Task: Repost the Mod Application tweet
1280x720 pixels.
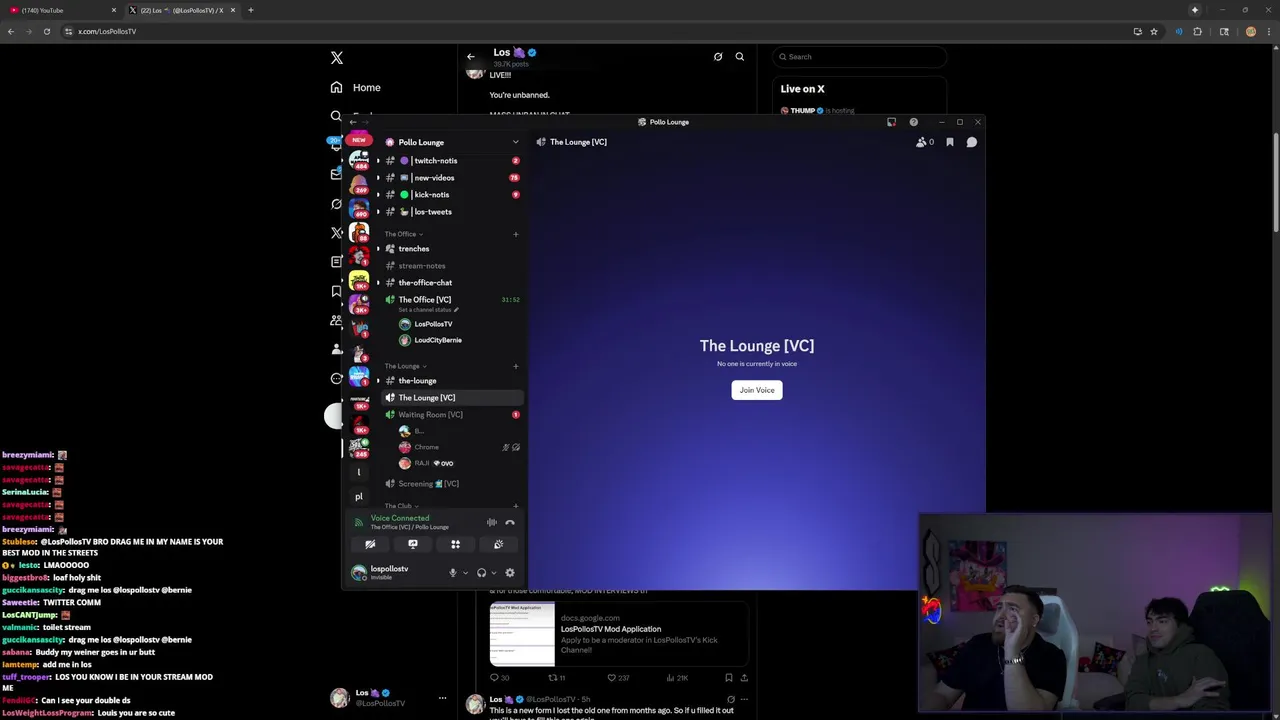Action: (x=557, y=678)
